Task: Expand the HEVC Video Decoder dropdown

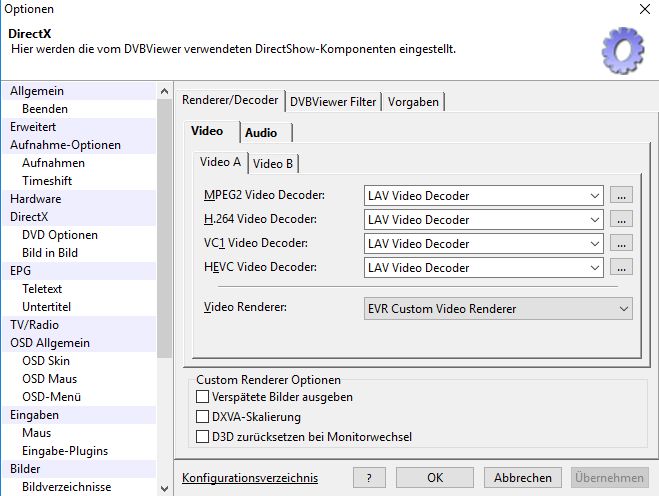Action: click(594, 268)
